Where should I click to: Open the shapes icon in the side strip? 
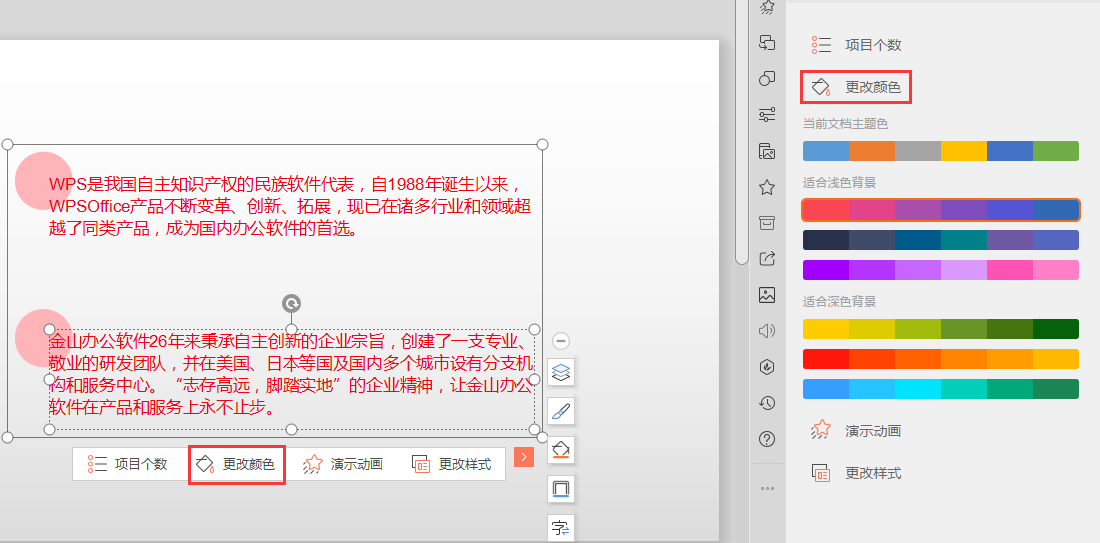click(767, 78)
